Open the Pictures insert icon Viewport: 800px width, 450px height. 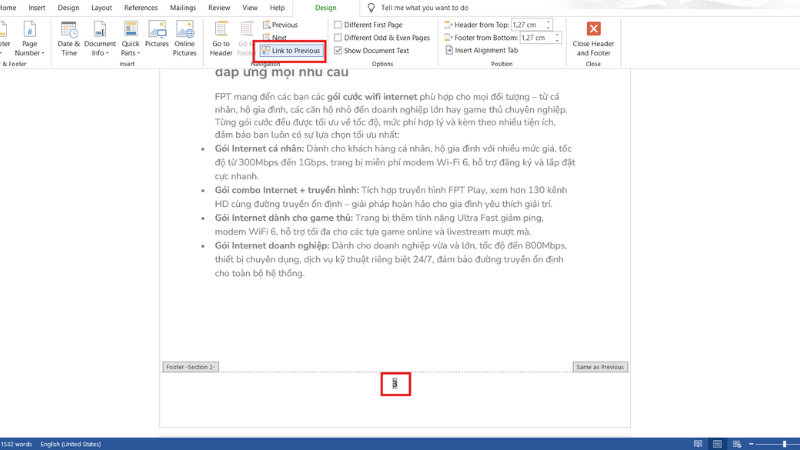157,36
